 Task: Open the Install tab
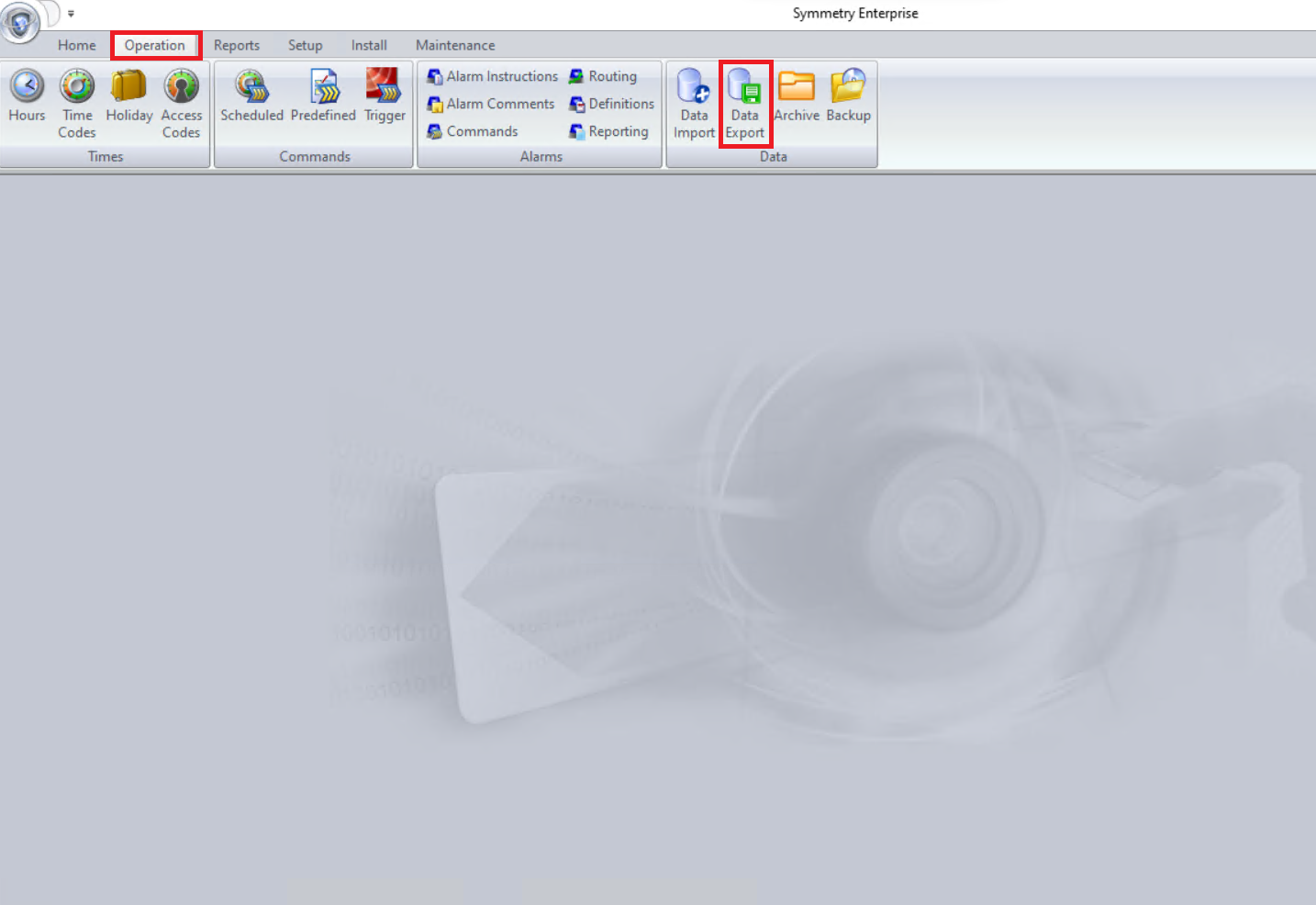point(369,45)
